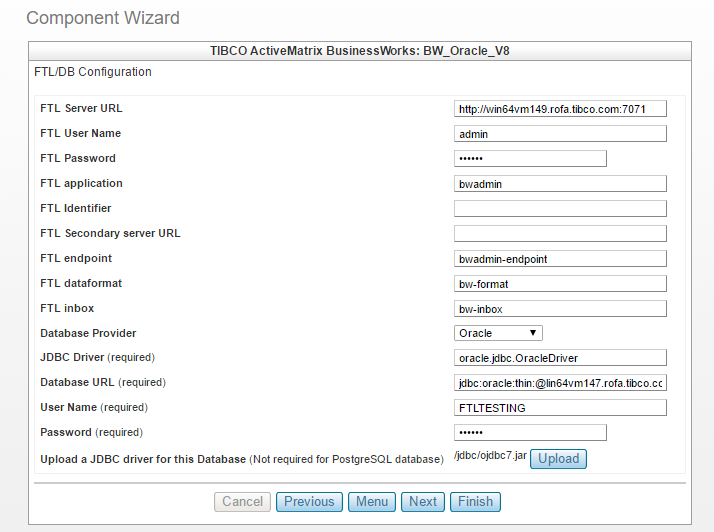Viewport: 714px width, 532px height.
Task: Click the FTL Password label
Action: (x=78, y=158)
